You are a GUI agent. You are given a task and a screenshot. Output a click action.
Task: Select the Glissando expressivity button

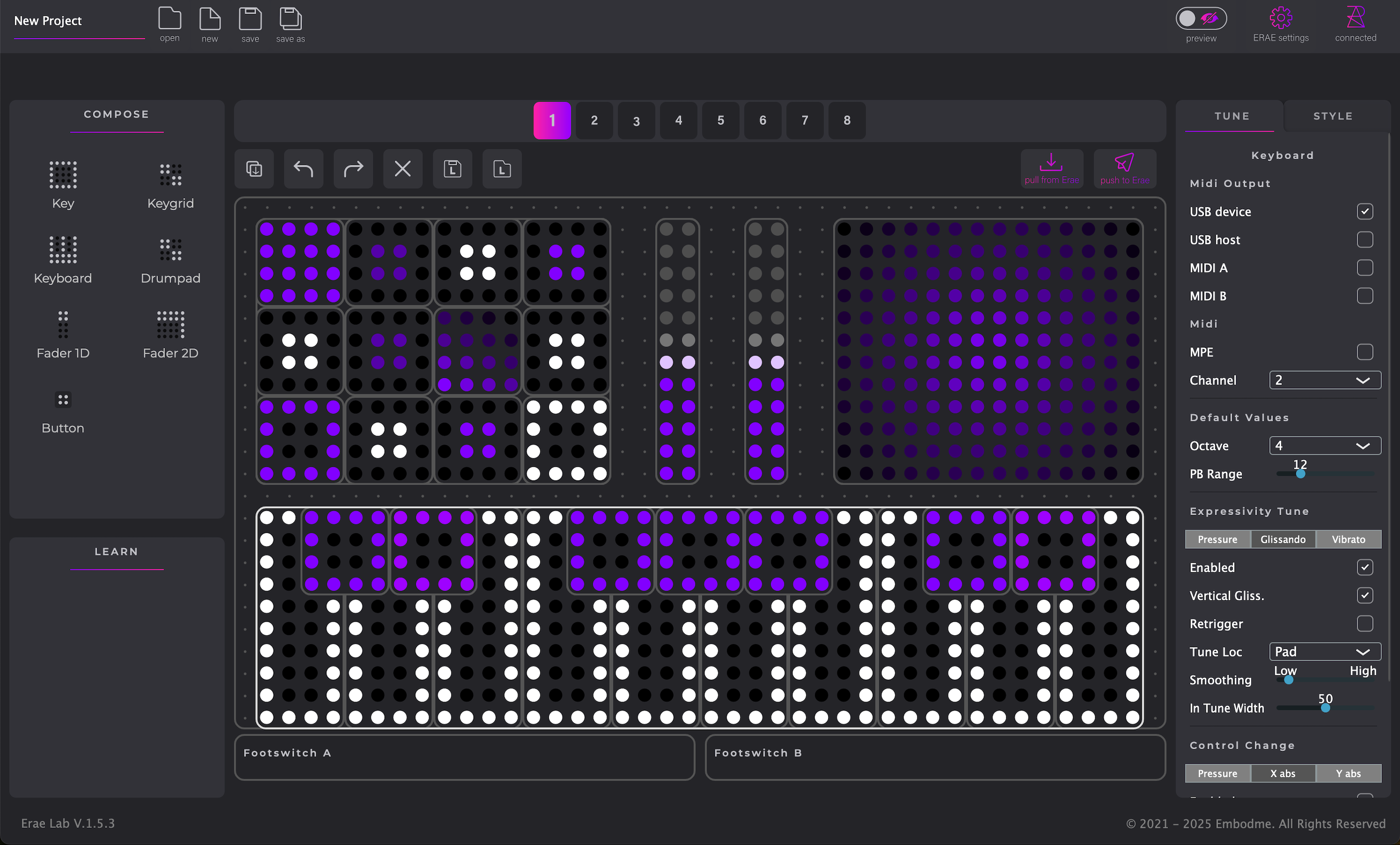coord(1282,539)
